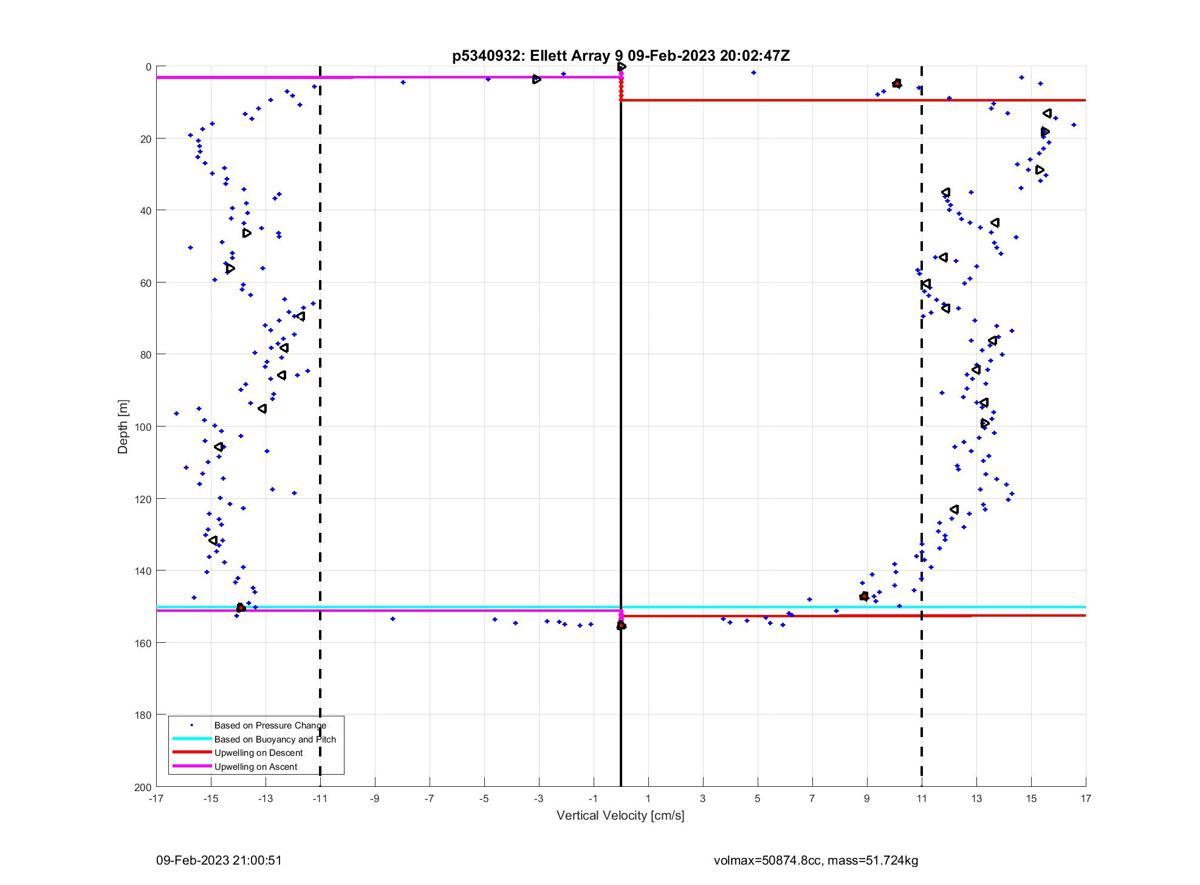Screen dimensions: 1200x885
Task: Click x-axis tick label '-15'
Action: [x=211, y=798]
